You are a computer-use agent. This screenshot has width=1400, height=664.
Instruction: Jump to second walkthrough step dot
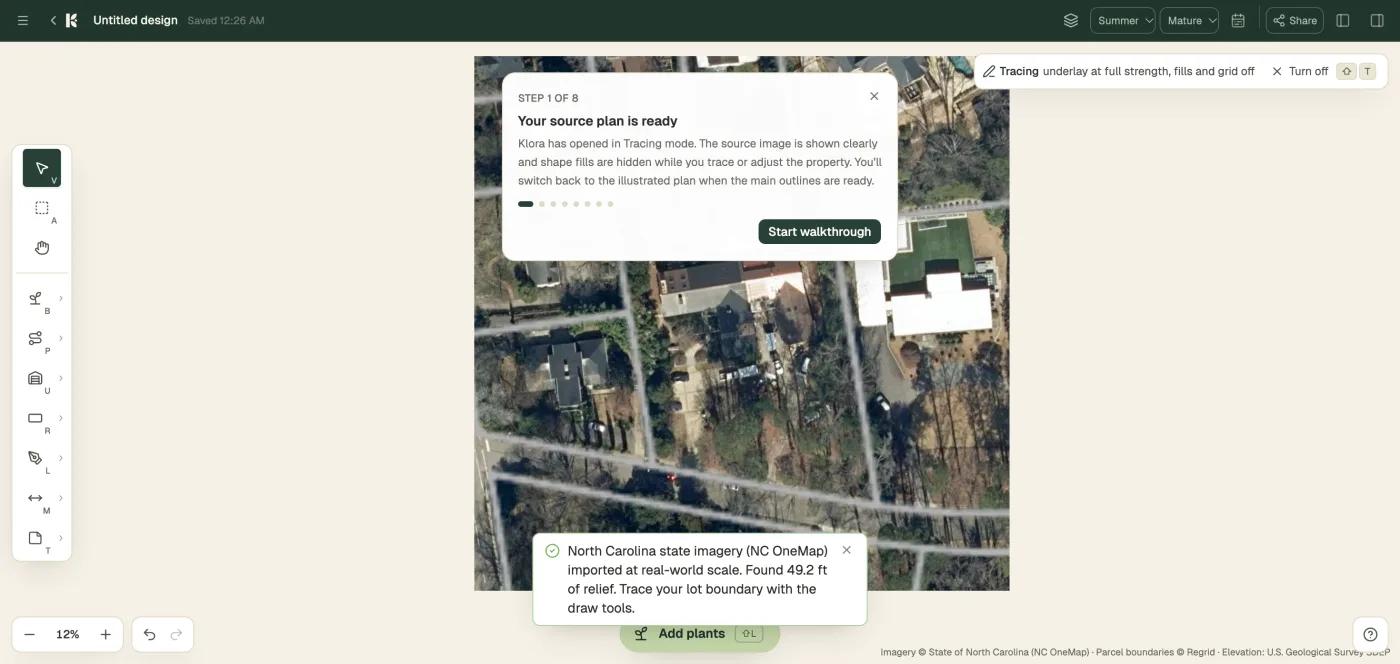(542, 204)
